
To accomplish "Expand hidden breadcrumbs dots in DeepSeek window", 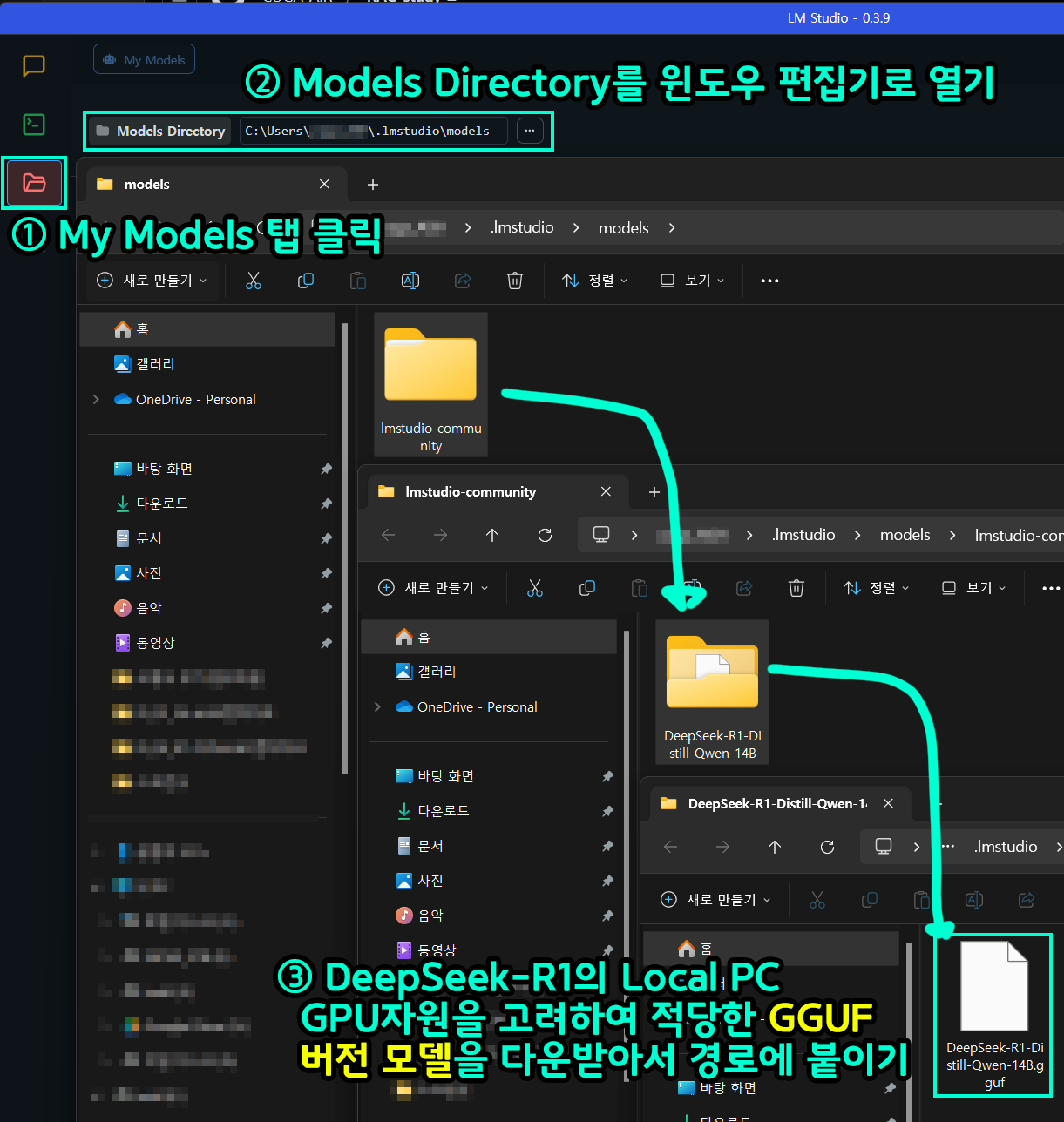I will [x=948, y=847].
